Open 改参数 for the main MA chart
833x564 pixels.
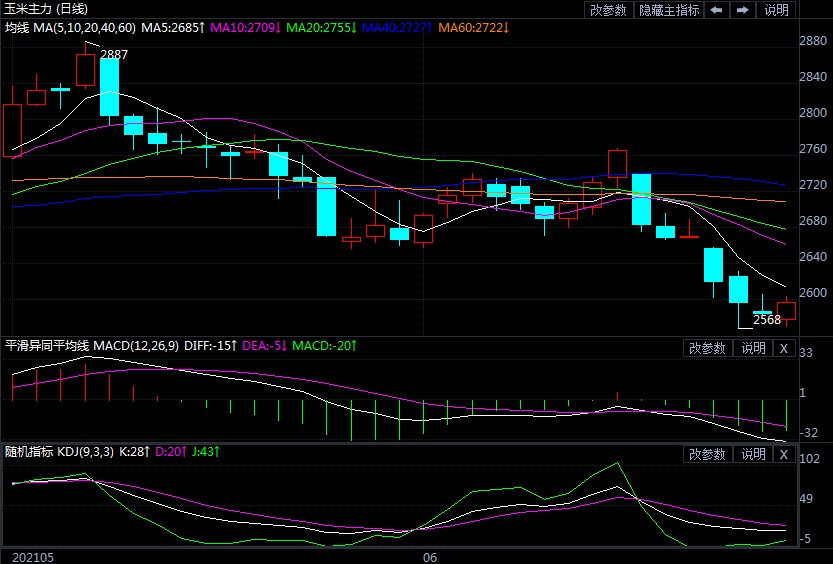(x=608, y=10)
